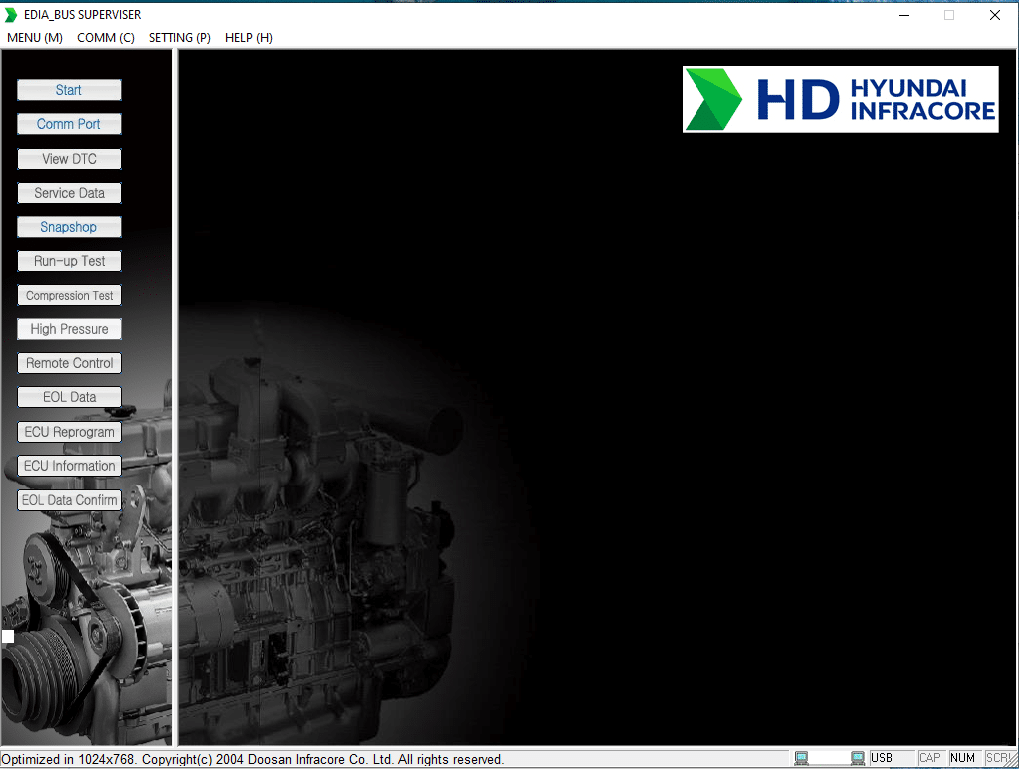Open the HELP (H) menu
The height and width of the screenshot is (769, 1019).
pos(249,38)
